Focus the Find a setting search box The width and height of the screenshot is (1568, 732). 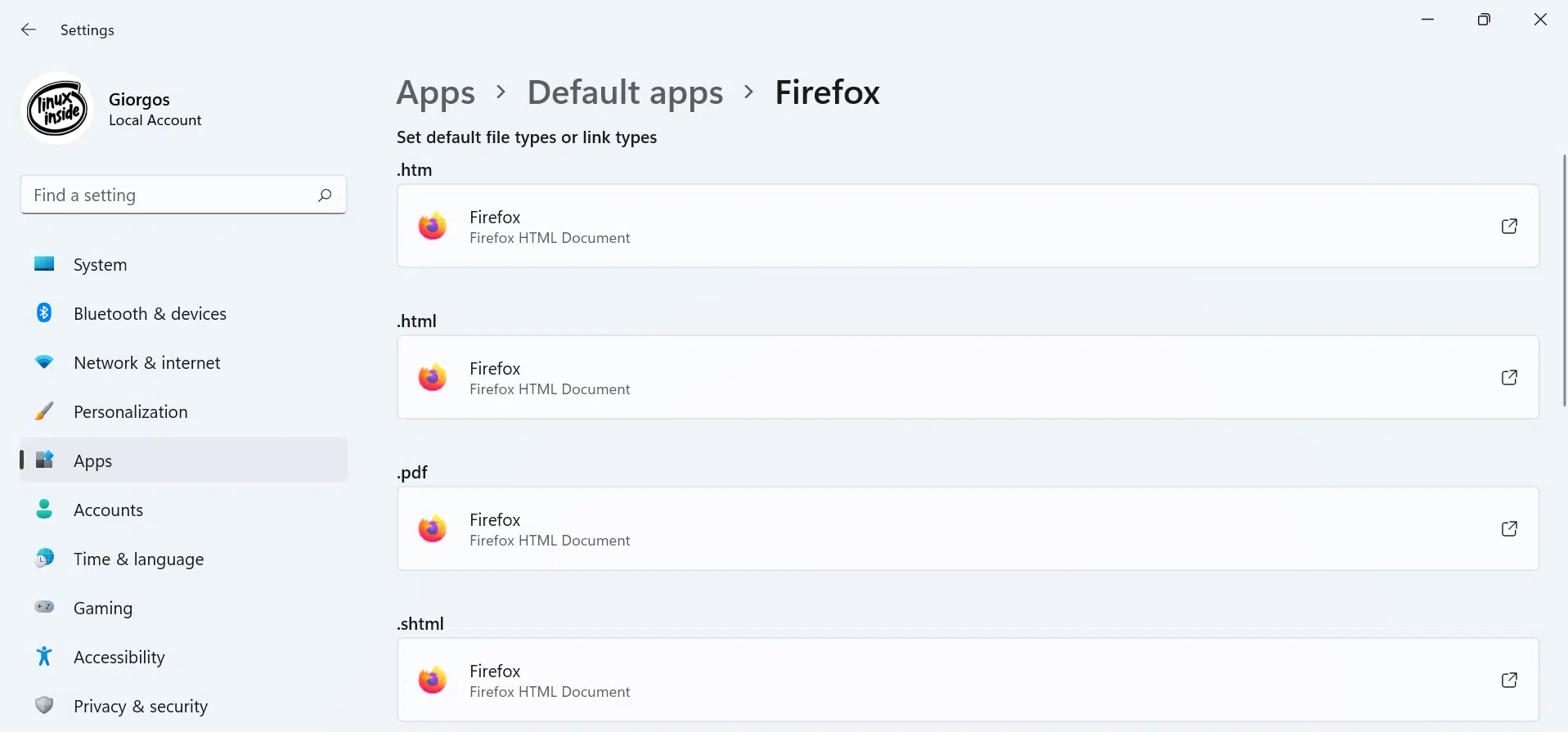coord(183,195)
